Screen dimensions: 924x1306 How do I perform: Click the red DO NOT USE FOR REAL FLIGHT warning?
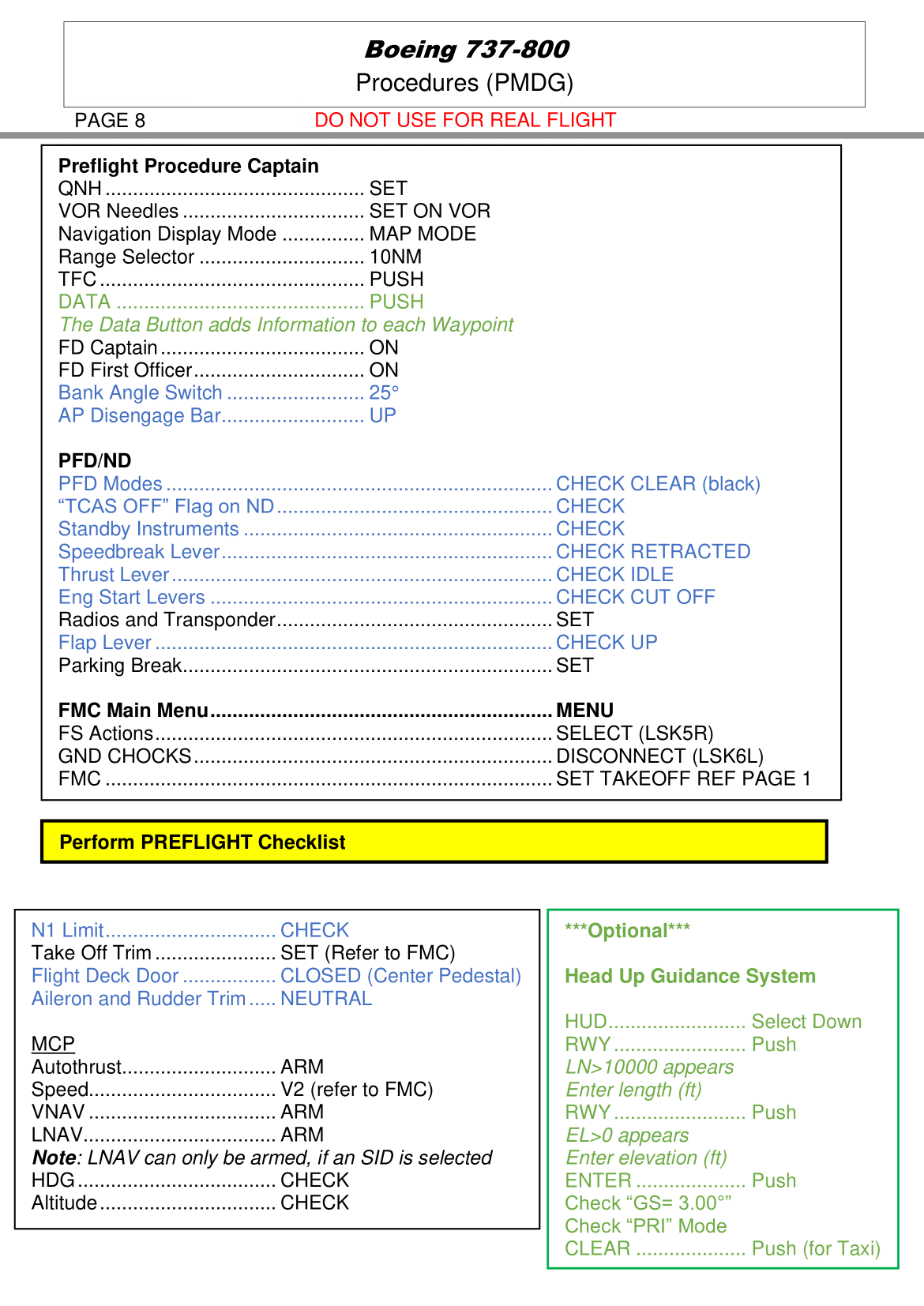pyautogui.click(x=465, y=120)
